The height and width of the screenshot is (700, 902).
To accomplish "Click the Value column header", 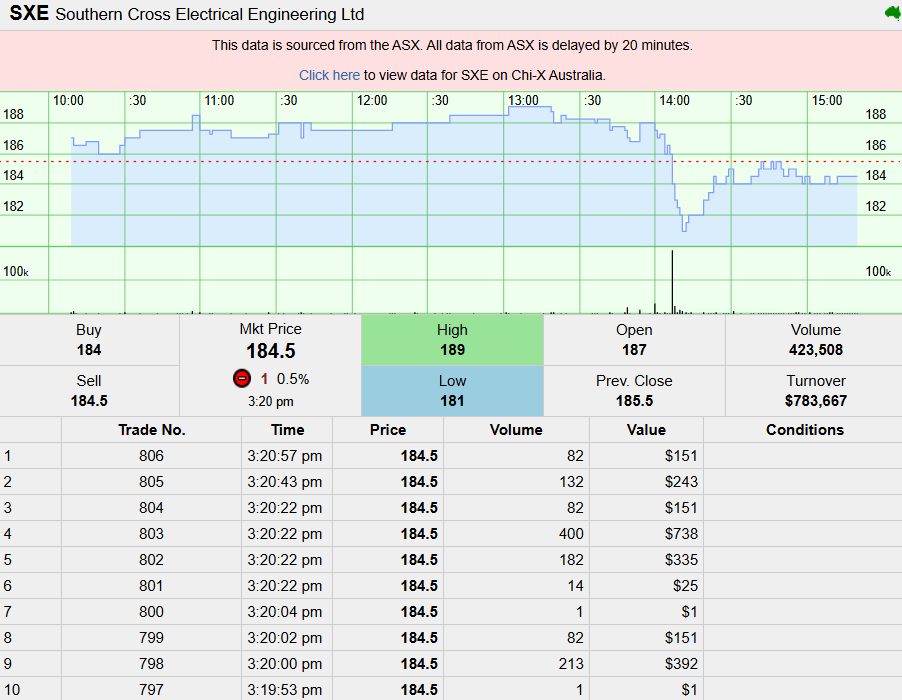I will 646,430.
